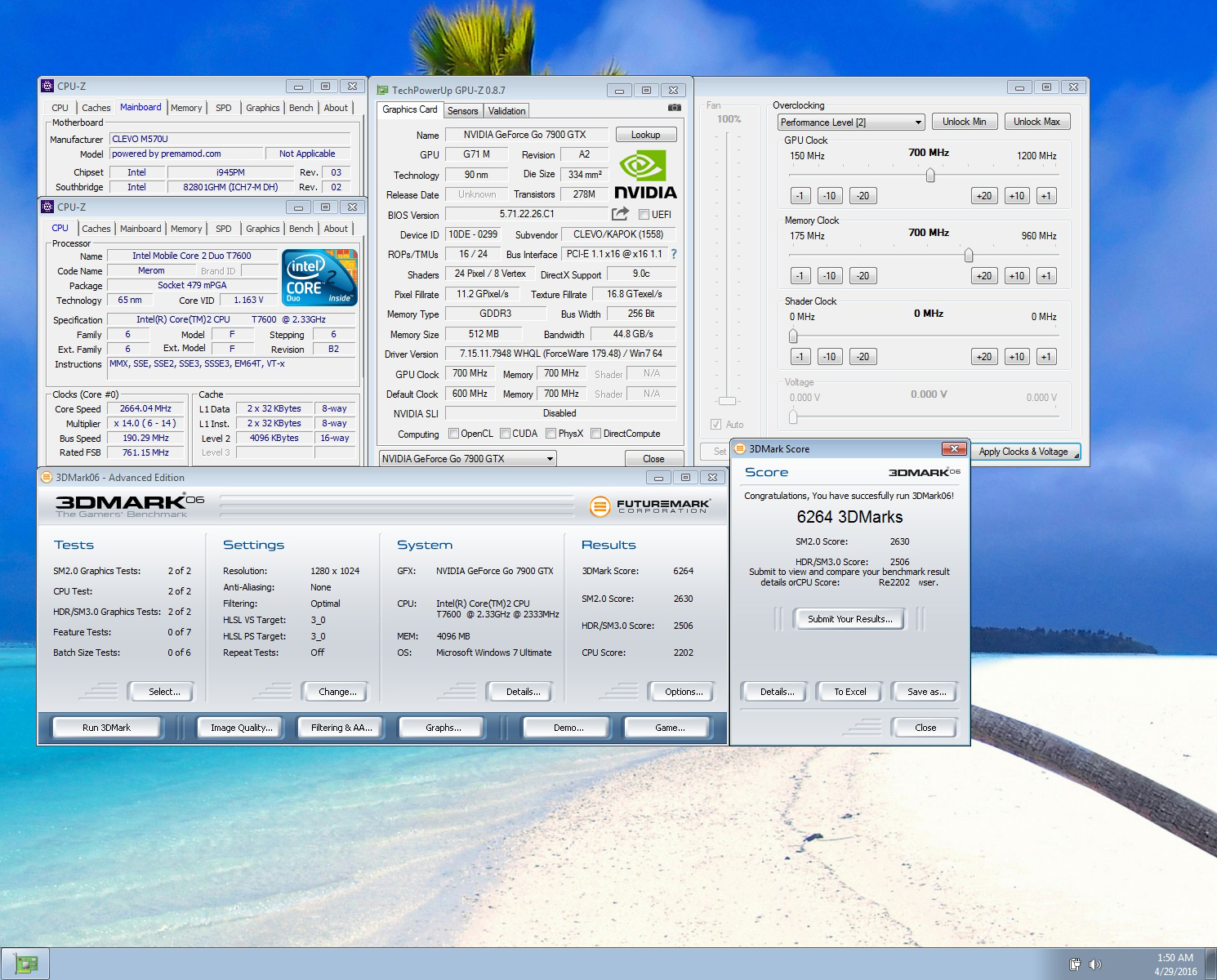
Task: Click the 3DMark06 title bar icon
Action: 47,477
